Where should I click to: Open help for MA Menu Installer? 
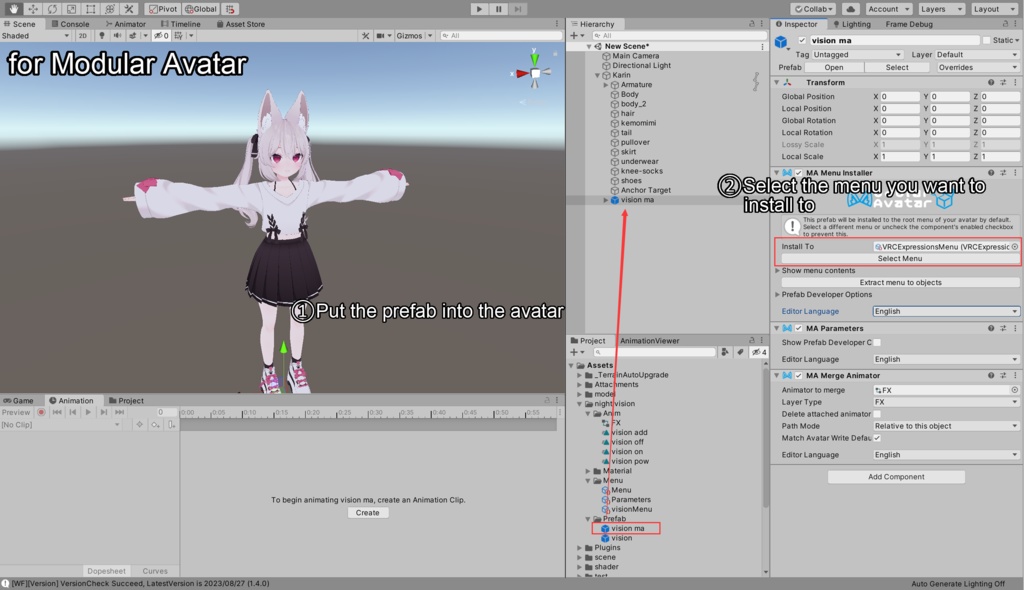click(991, 172)
